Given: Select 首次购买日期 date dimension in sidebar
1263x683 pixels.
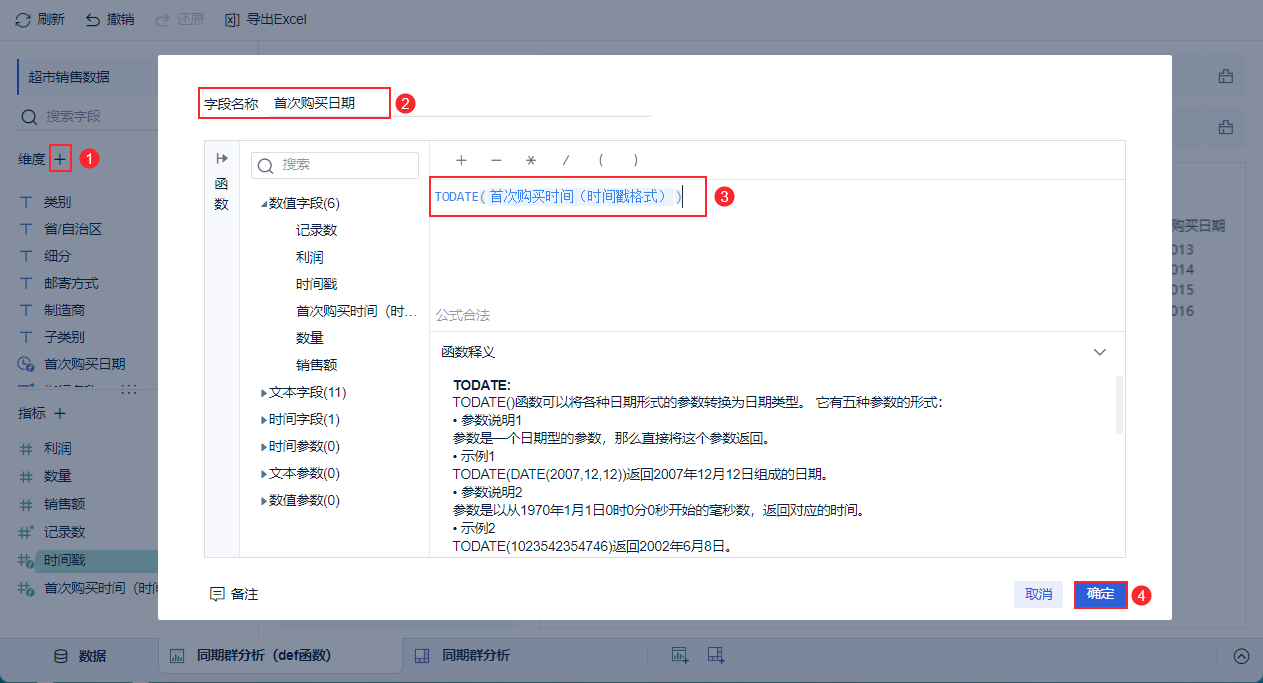Looking at the screenshot, I should pyautogui.click(x=84, y=364).
